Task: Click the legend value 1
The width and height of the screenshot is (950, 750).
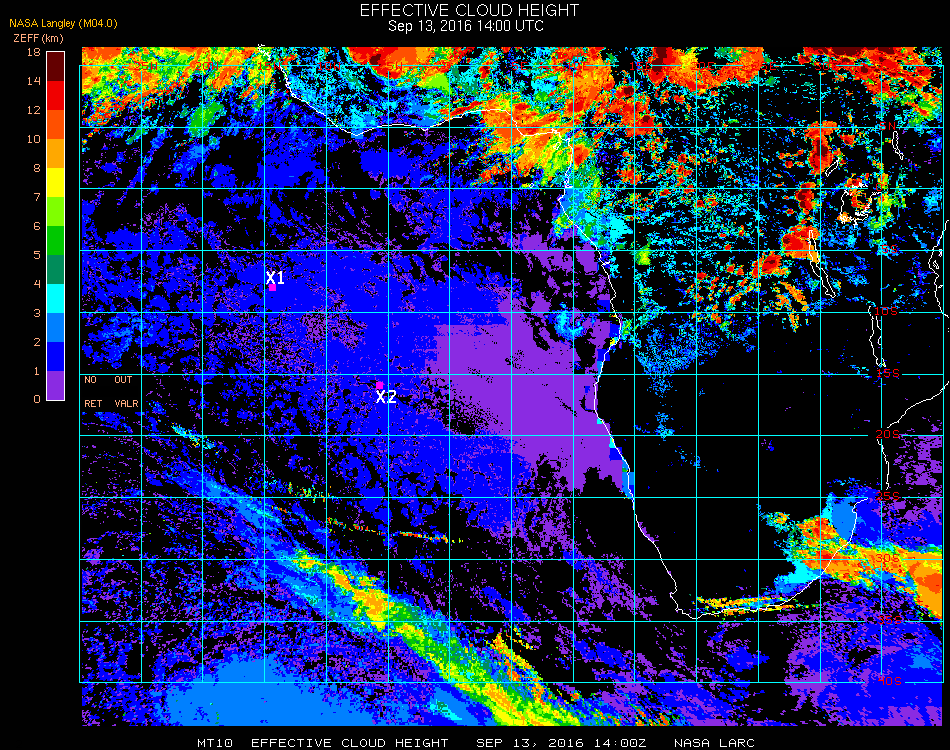Action: pyautogui.click(x=37, y=371)
